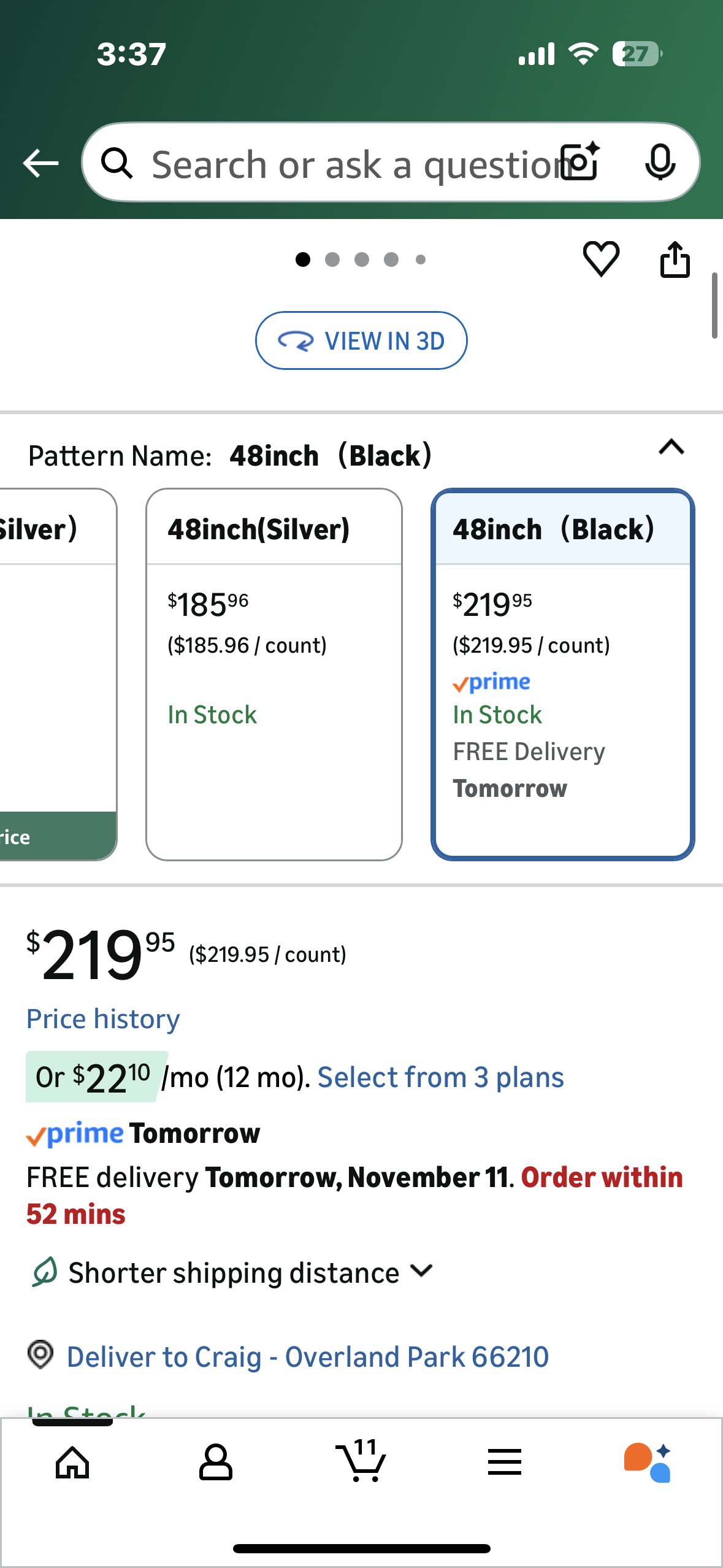This screenshot has width=723, height=1568.
Task: Collapse the Pattern Name section chevron
Action: click(x=671, y=447)
